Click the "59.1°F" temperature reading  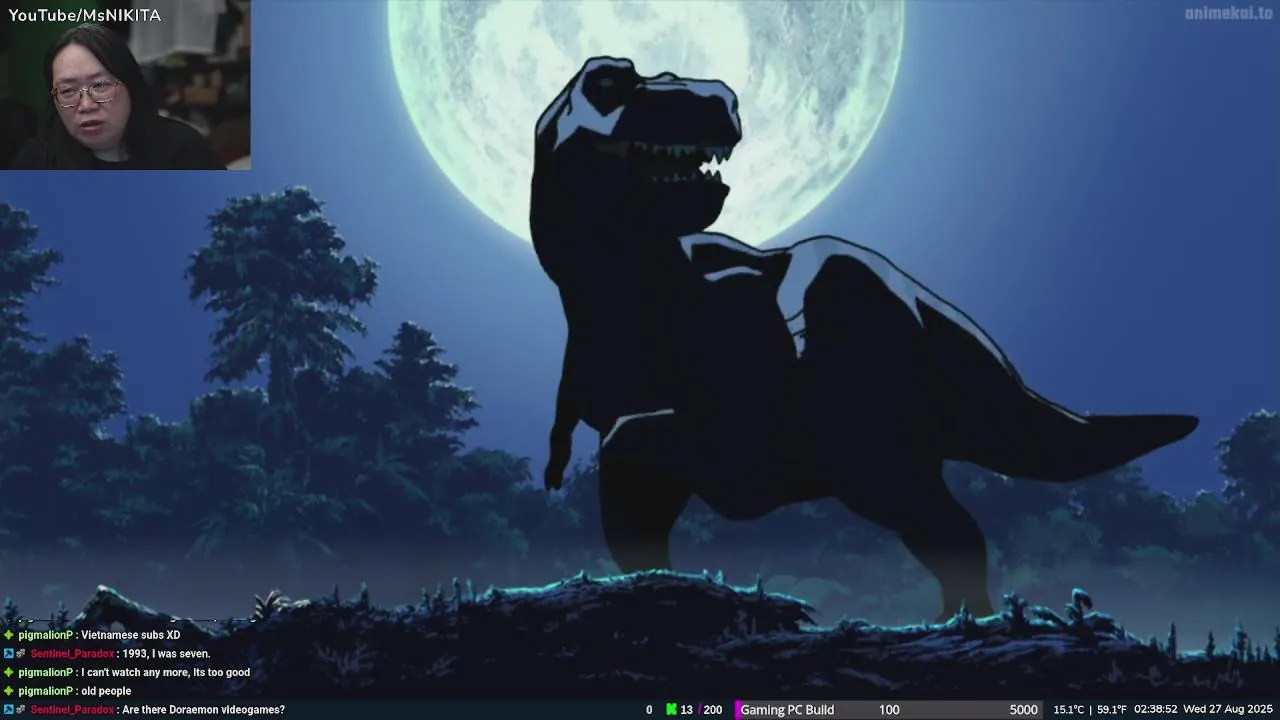click(1112, 710)
